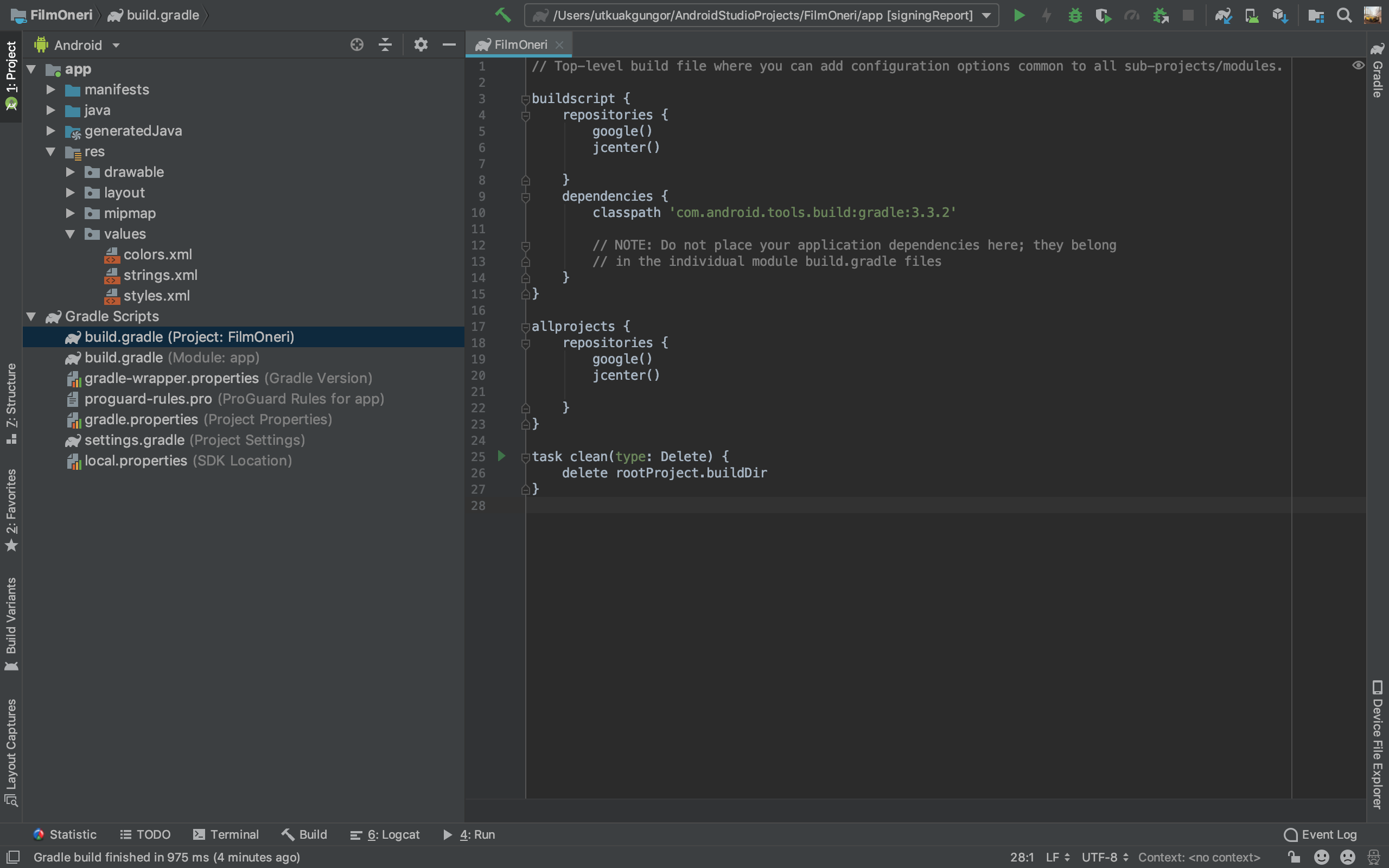The height and width of the screenshot is (868, 1389).
Task: Open the AVD Manager icon
Action: point(1252,16)
